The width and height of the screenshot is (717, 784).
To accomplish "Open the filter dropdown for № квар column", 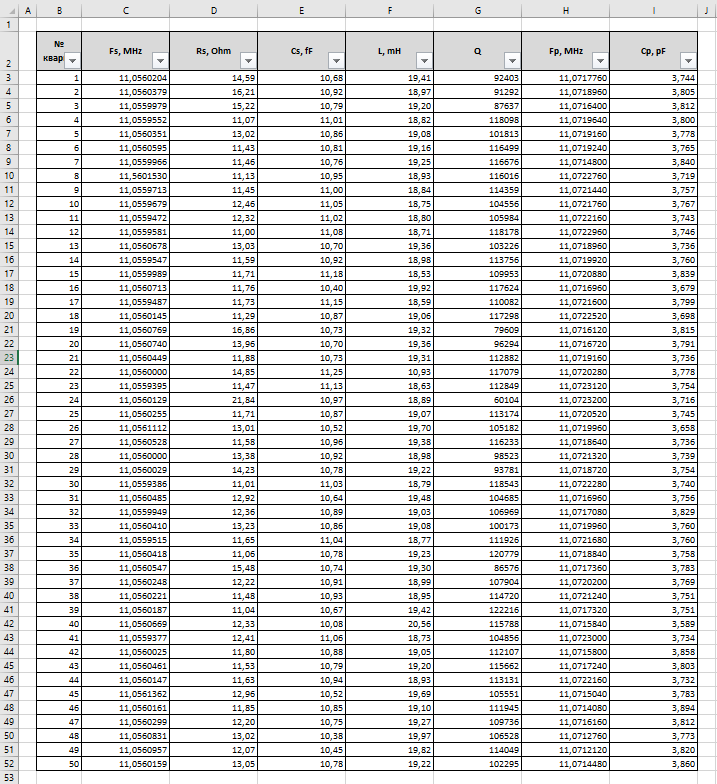I will coord(72,60).
